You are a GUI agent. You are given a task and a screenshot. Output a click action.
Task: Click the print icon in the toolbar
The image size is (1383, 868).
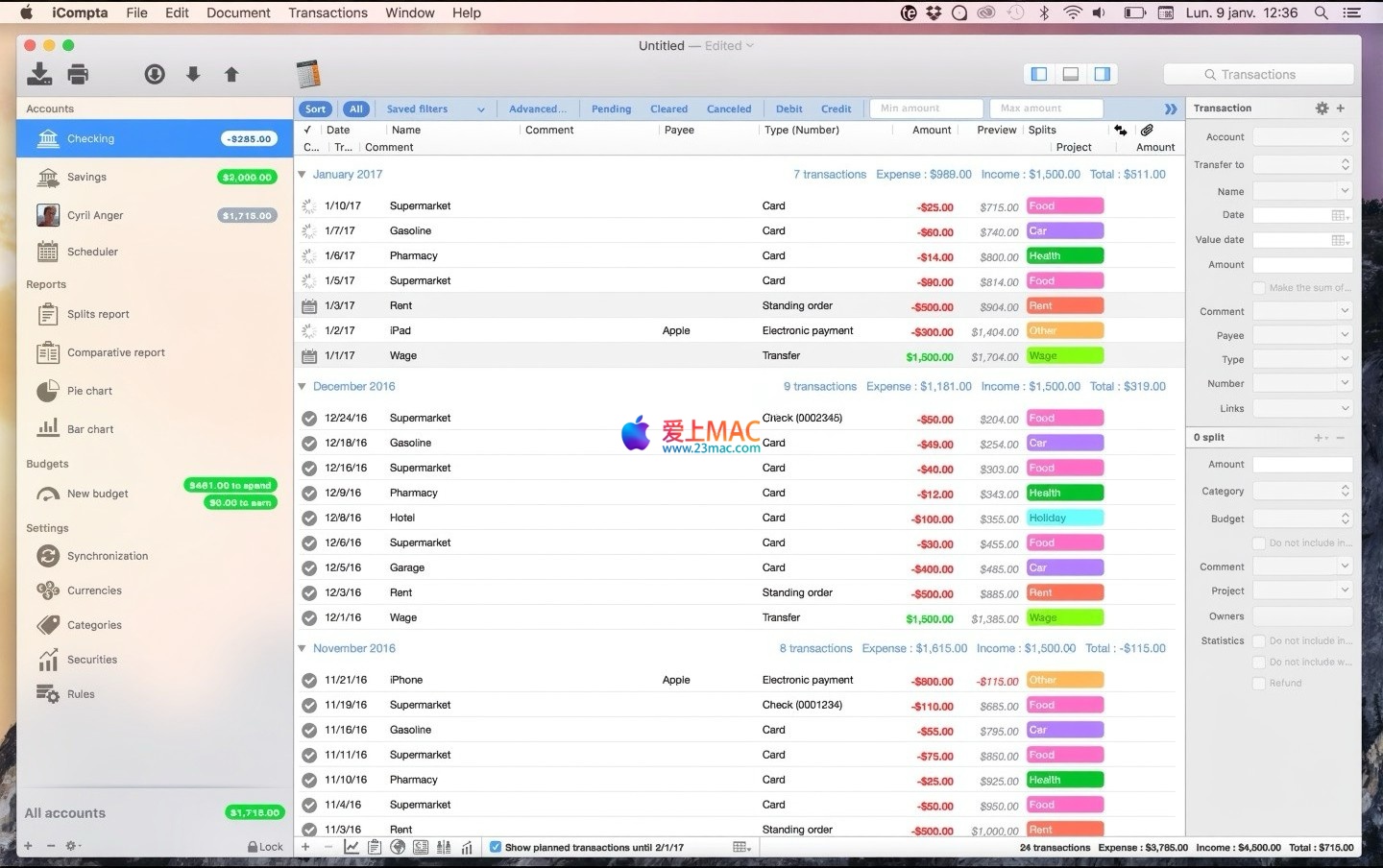click(78, 74)
